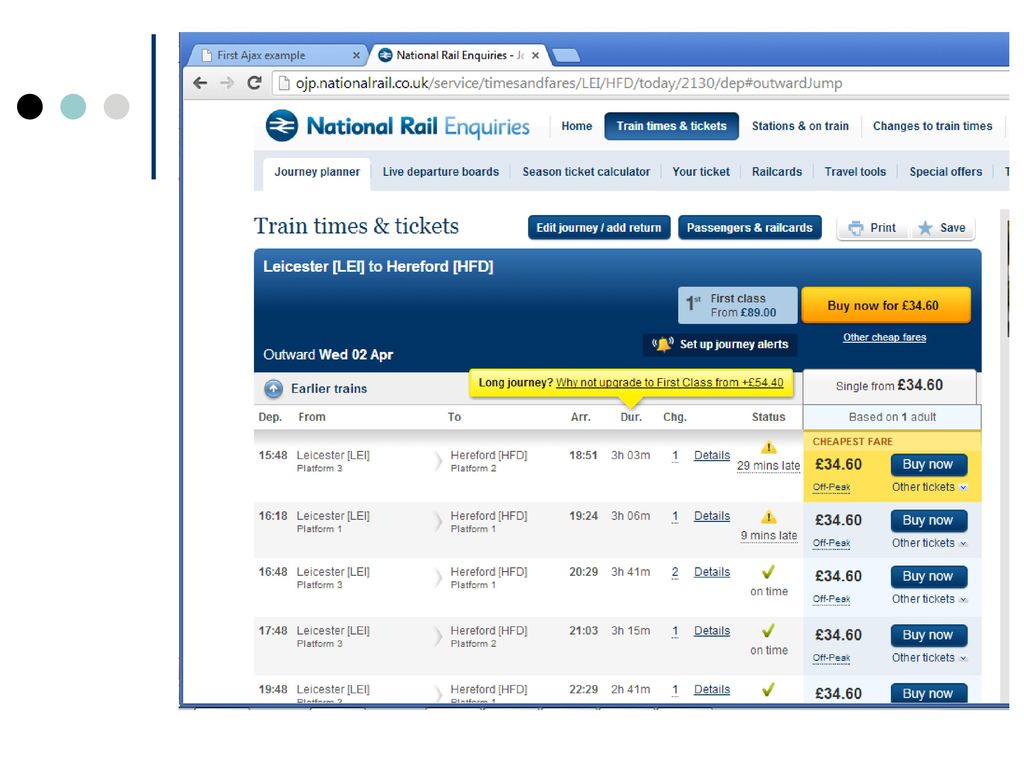1024x768 pixels.
Task: Click the Earlier trains up-arrow icon
Action: point(273,389)
